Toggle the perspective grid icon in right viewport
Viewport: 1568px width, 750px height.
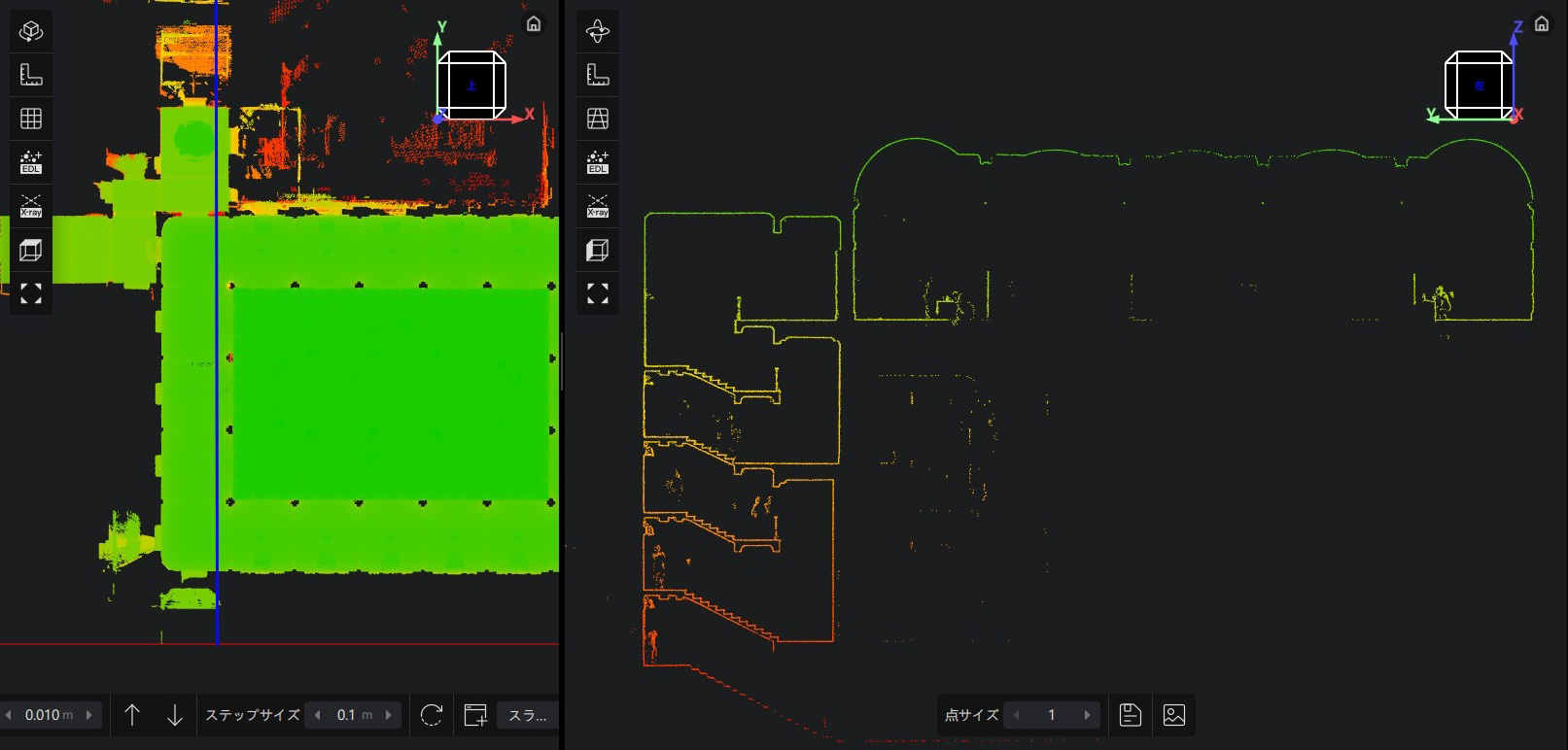[598, 119]
